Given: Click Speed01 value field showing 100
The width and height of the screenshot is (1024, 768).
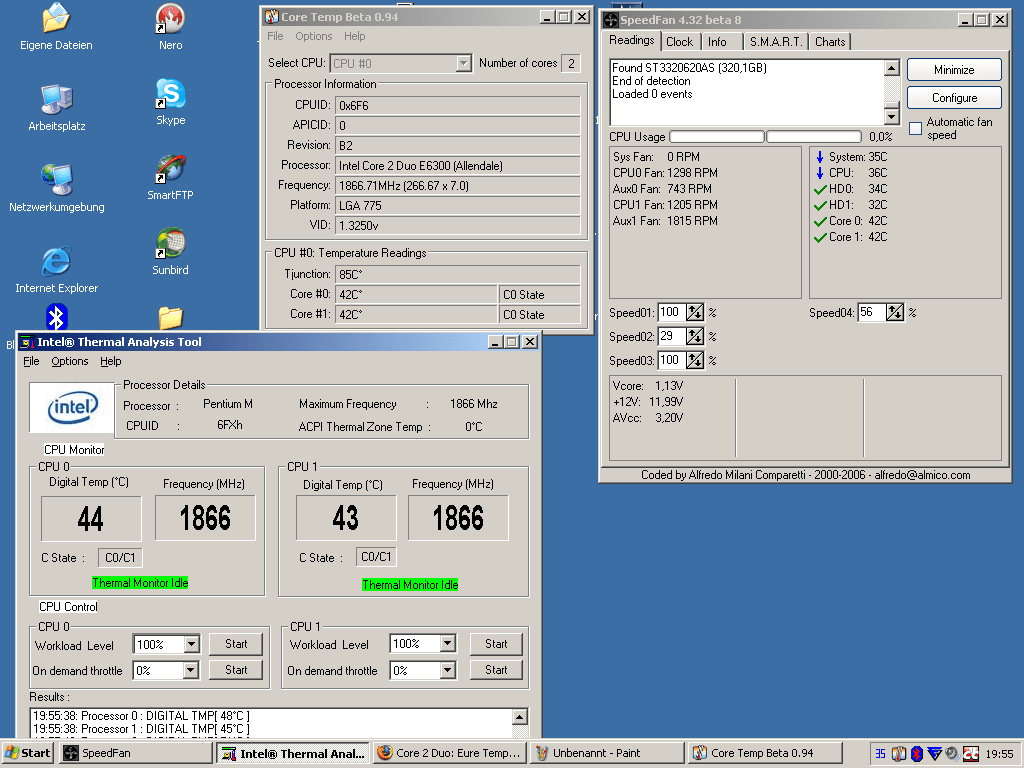Looking at the screenshot, I should coord(671,312).
